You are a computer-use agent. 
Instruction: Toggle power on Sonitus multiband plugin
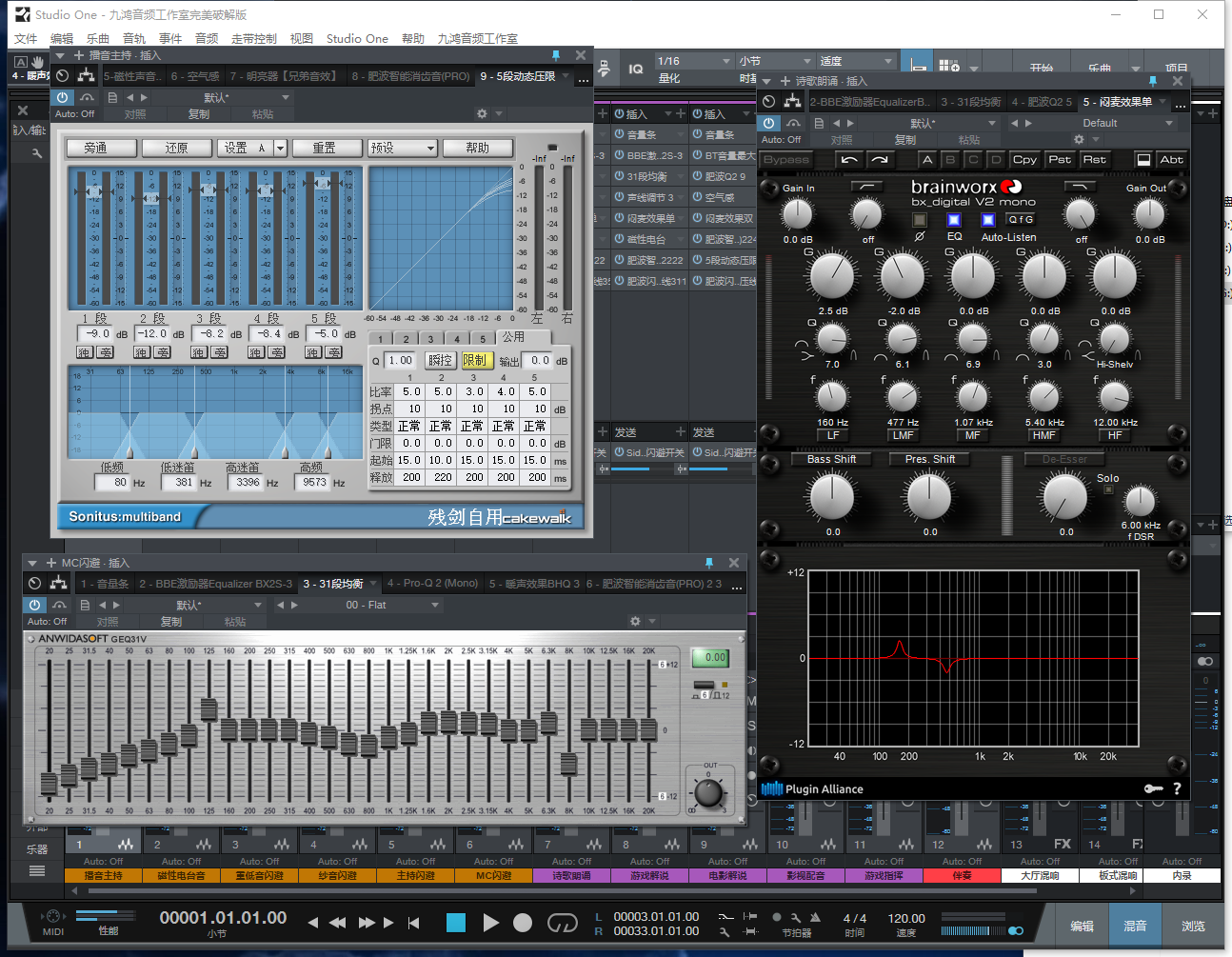[x=62, y=97]
